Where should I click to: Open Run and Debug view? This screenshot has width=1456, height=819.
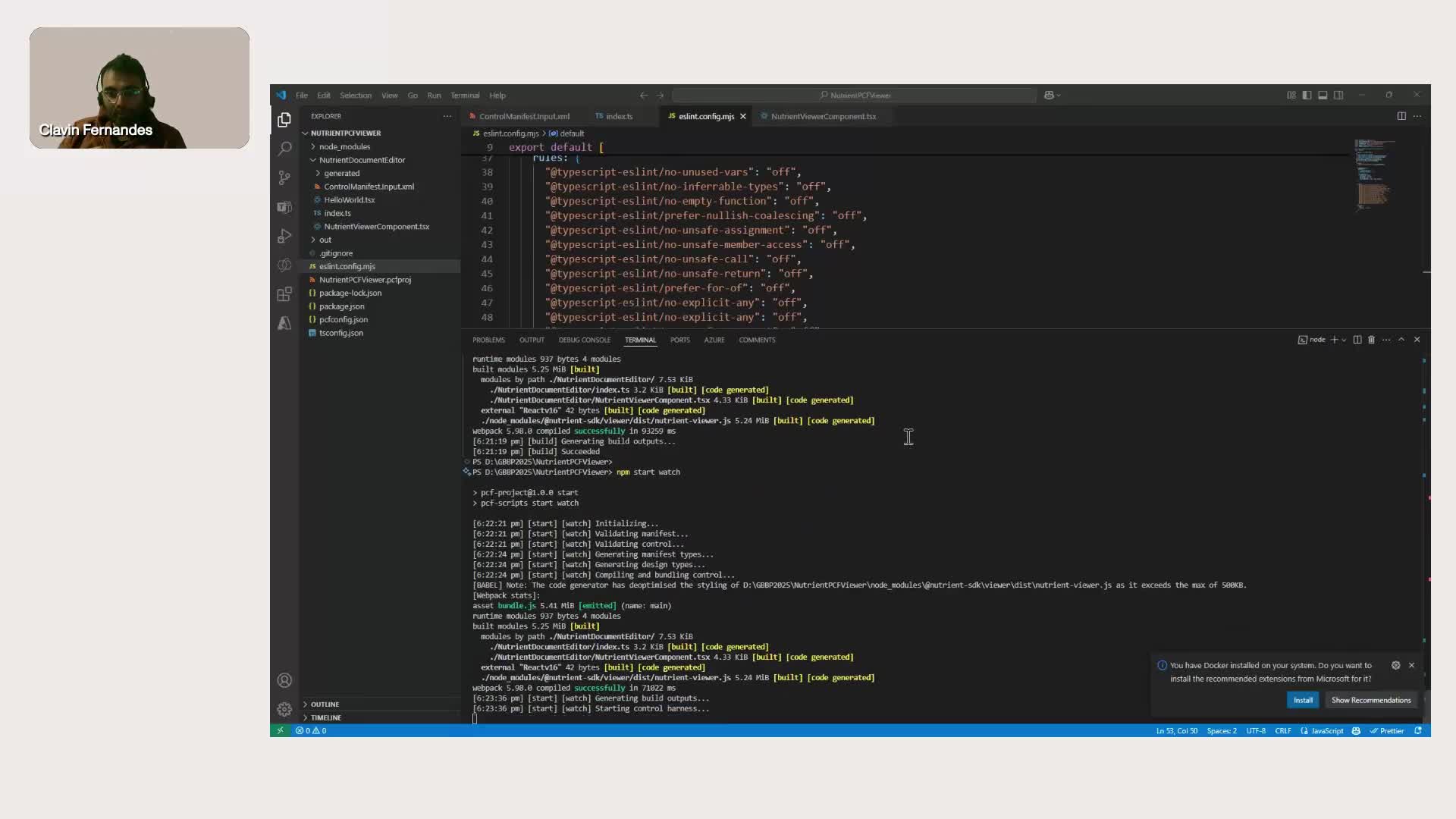pyautogui.click(x=284, y=236)
